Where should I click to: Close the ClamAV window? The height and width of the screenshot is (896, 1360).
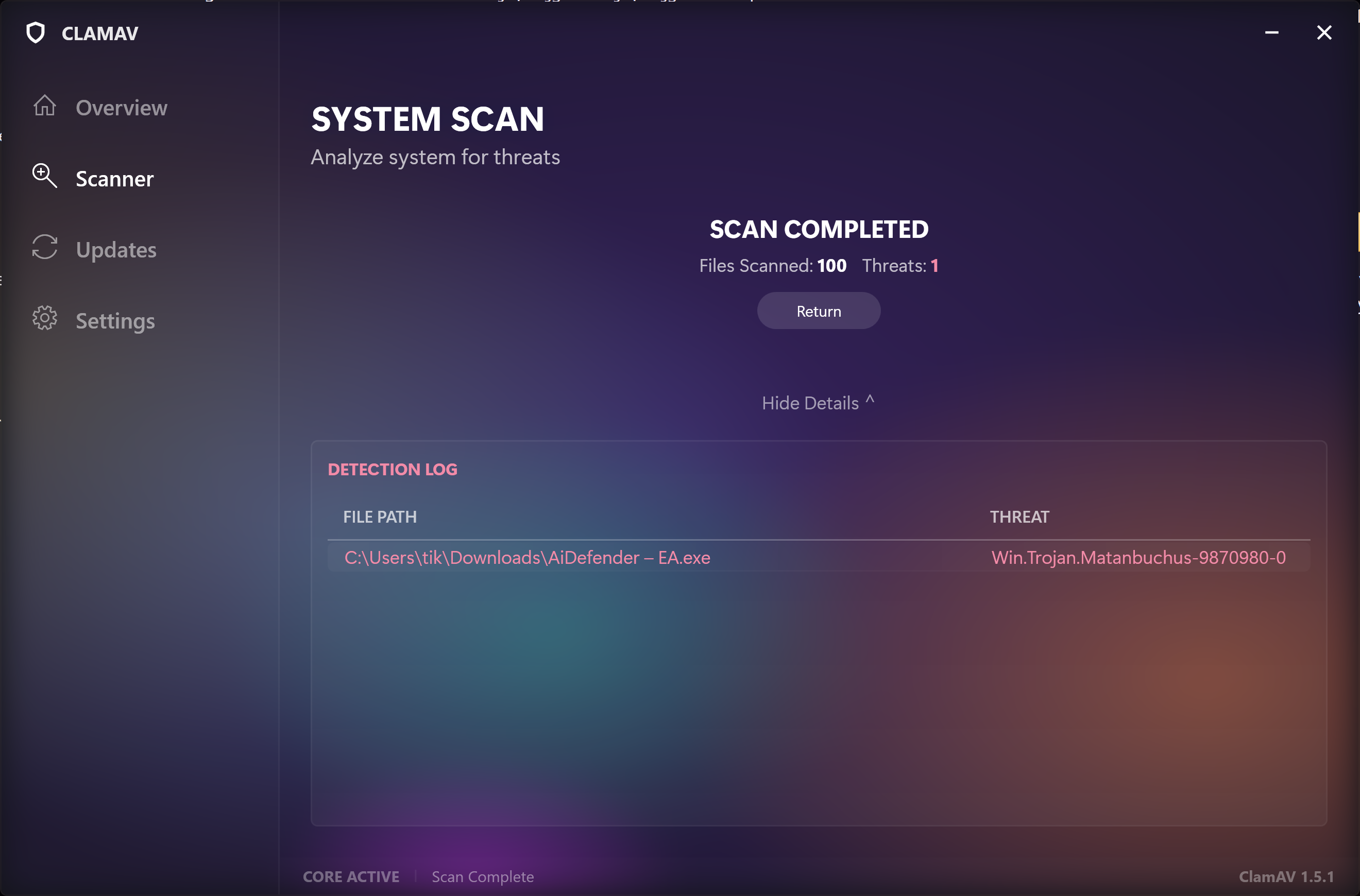(x=1324, y=32)
